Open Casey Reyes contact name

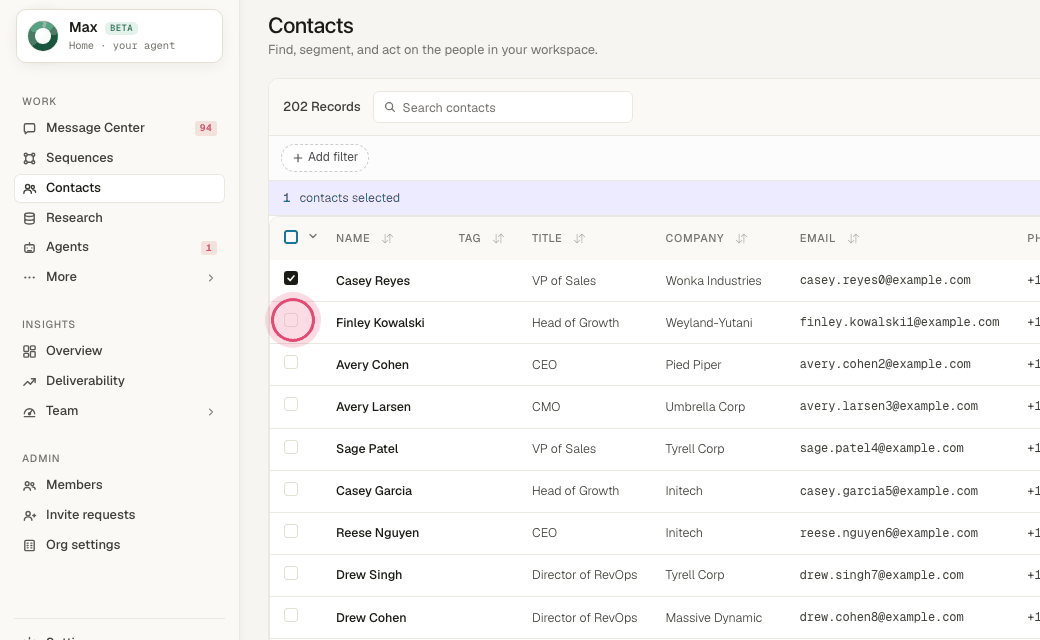(x=373, y=281)
